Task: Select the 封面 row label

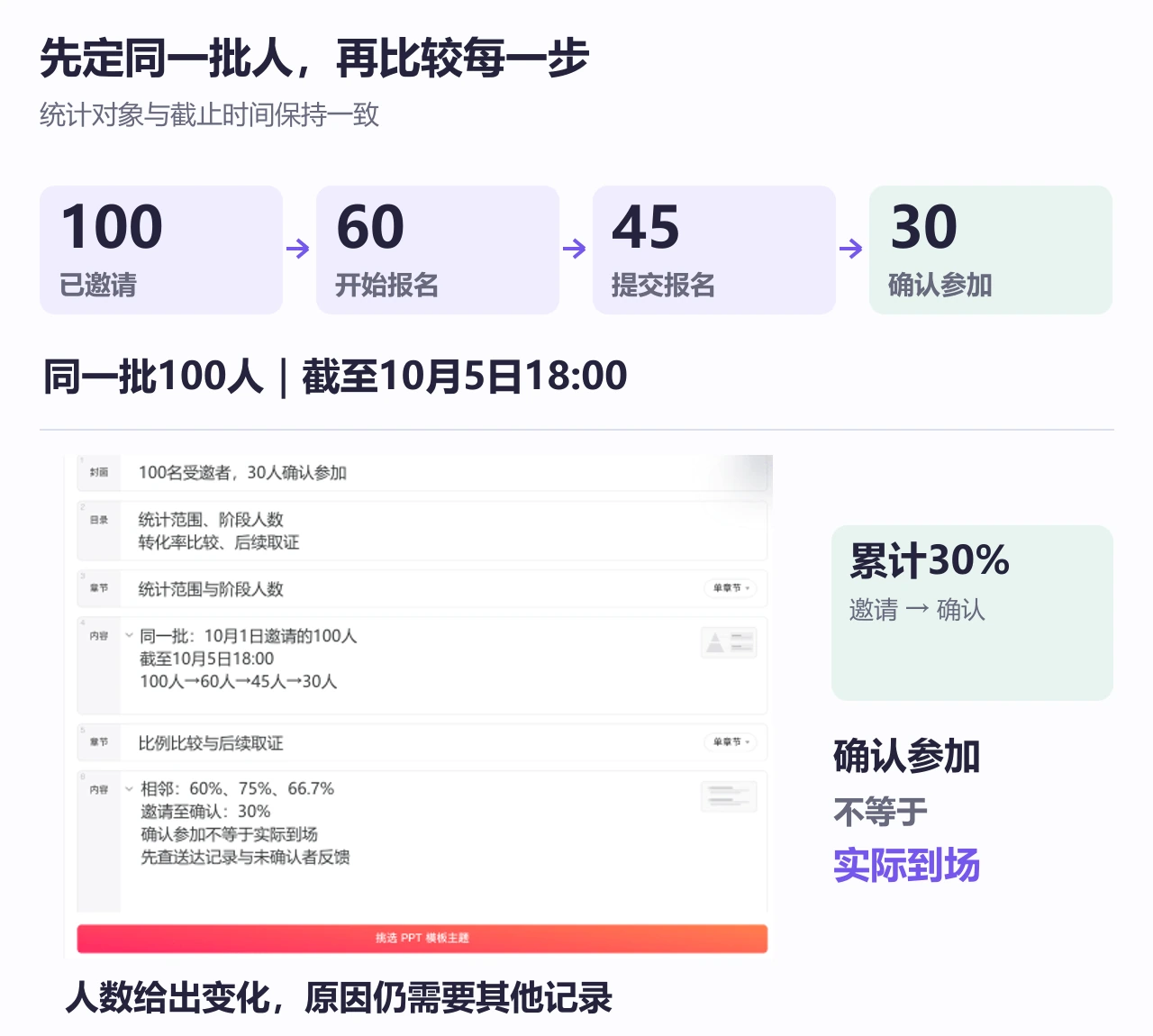Action: [x=99, y=472]
